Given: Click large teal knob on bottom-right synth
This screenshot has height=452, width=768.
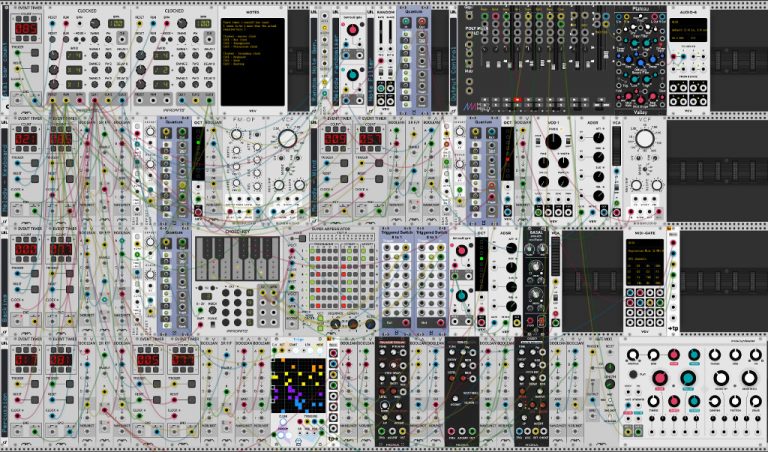Looking at the screenshot, I should click(688, 378).
